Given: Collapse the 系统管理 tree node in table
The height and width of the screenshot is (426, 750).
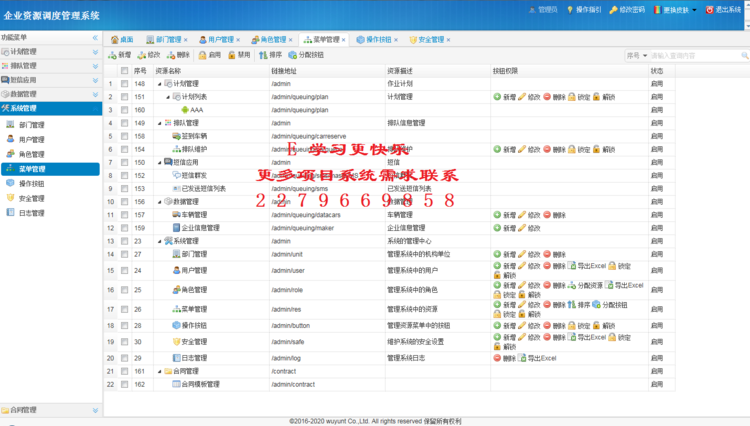Looking at the screenshot, I should pos(160,241).
